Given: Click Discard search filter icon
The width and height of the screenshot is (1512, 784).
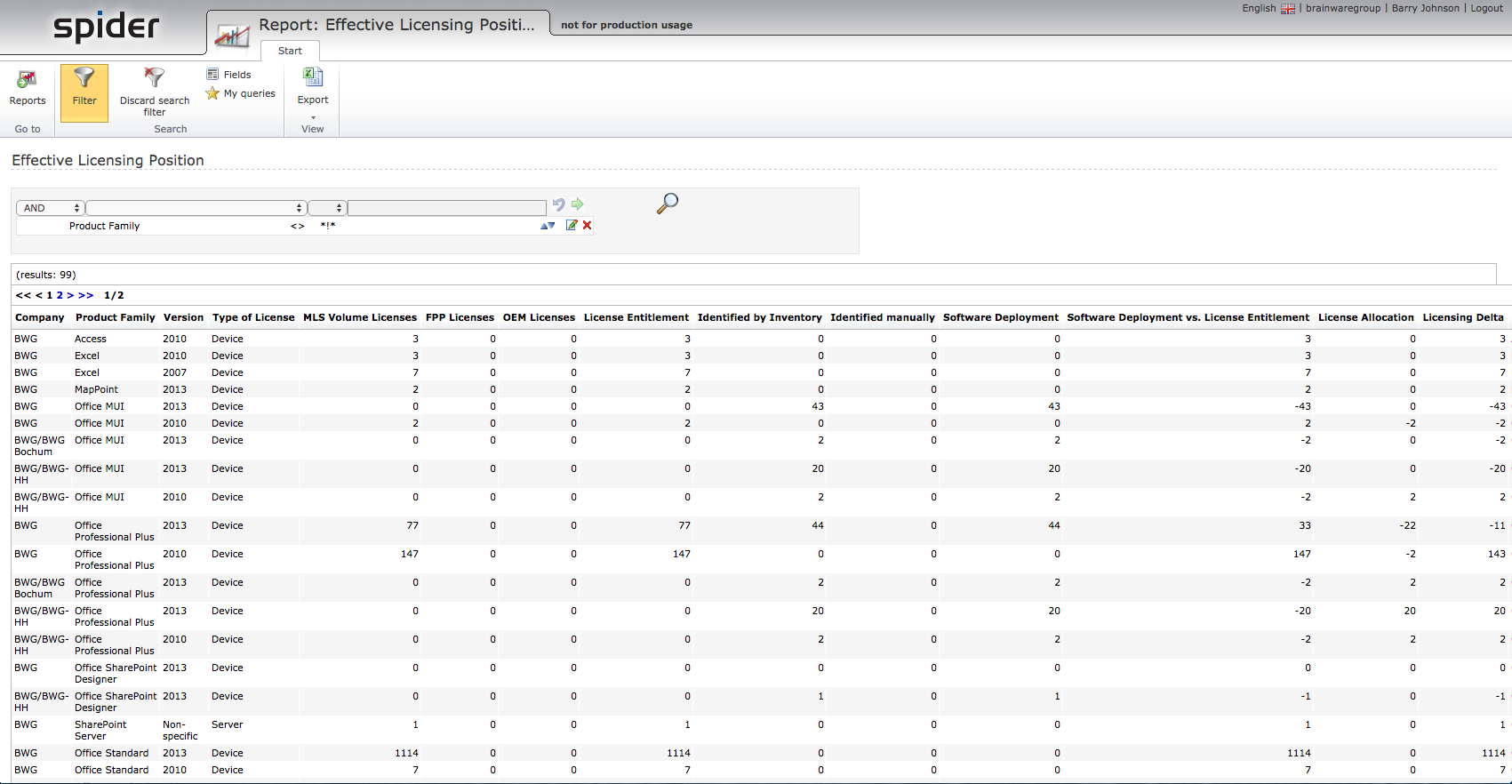Looking at the screenshot, I should coord(155,88).
